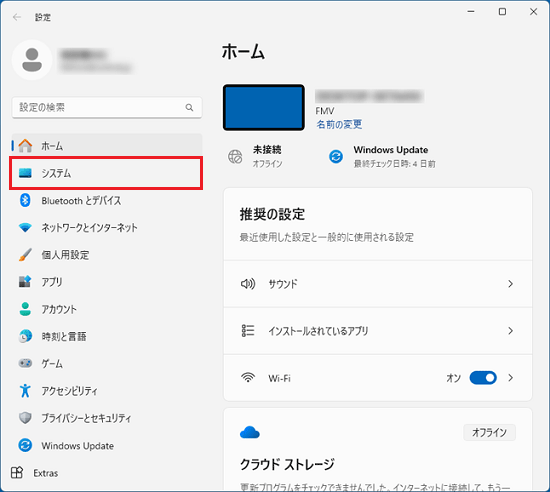Click the 推奨の設定 heading
The width and height of the screenshot is (550, 492).
[272, 214]
